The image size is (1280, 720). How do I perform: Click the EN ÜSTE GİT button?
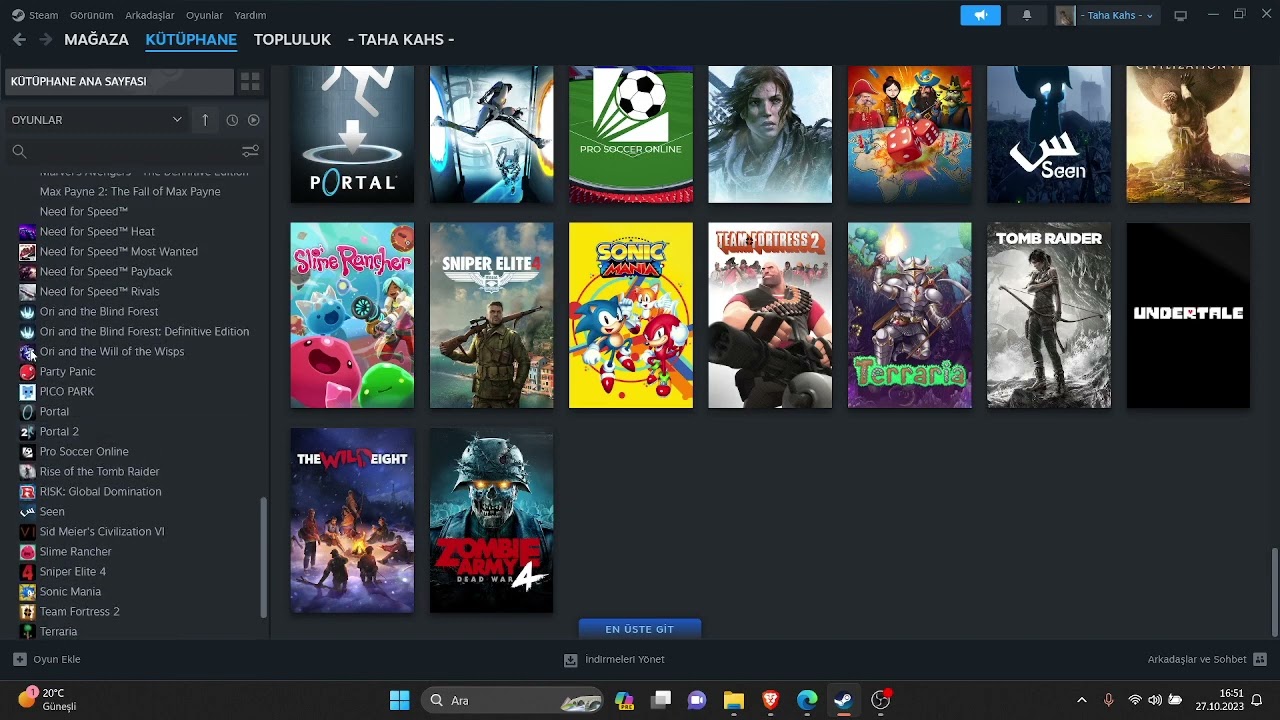click(x=640, y=629)
